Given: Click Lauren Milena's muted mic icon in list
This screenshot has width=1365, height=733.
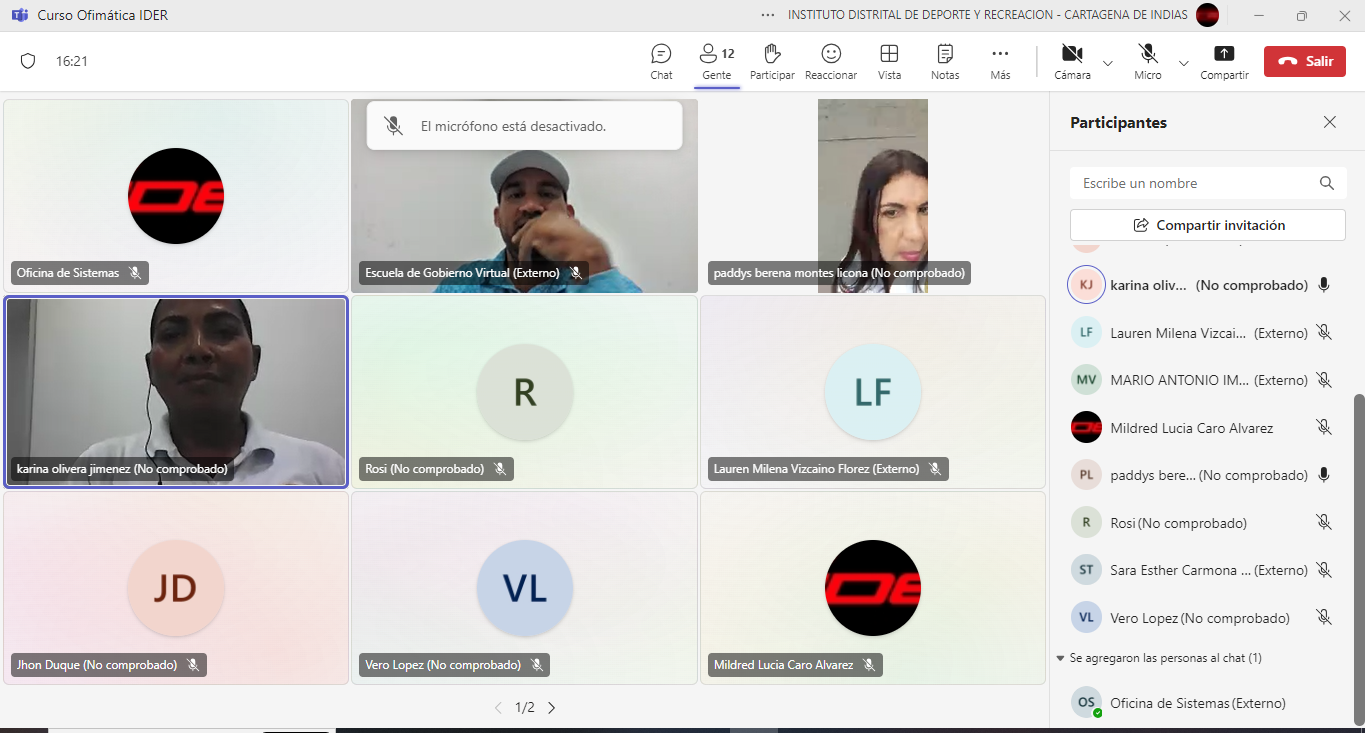Looking at the screenshot, I should tap(1324, 332).
